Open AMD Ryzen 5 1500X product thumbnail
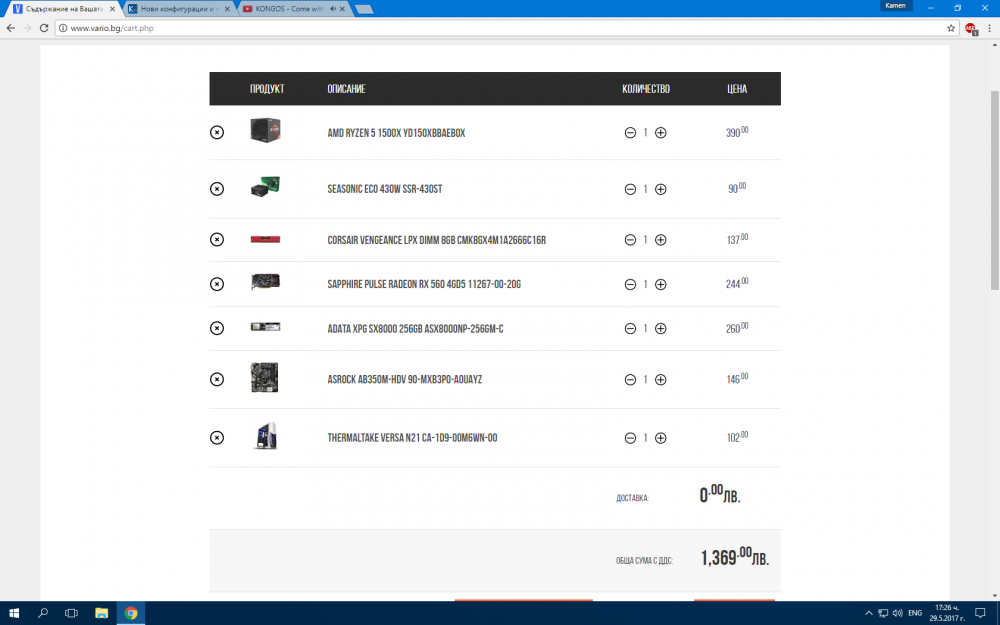 pos(265,130)
